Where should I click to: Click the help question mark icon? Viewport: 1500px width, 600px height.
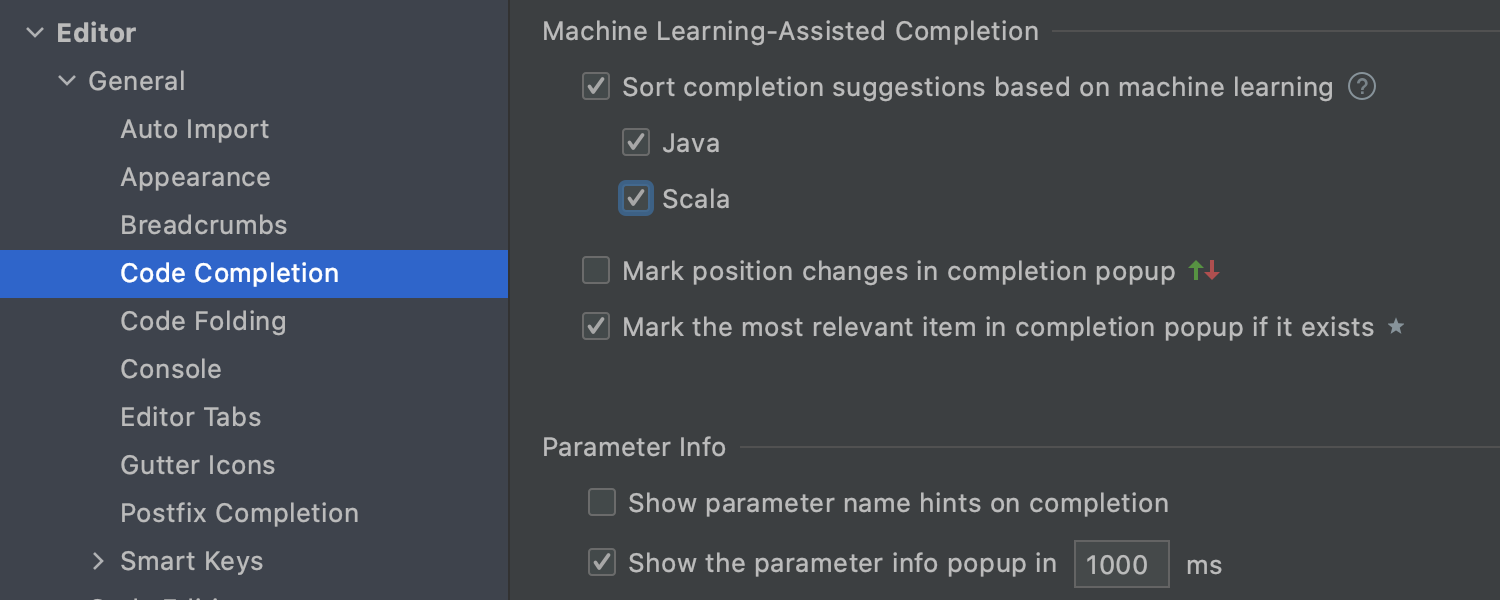click(x=1362, y=87)
